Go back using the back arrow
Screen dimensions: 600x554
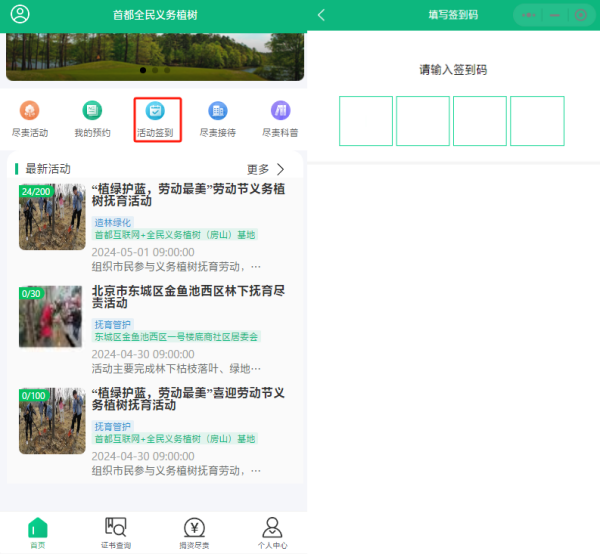click(321, 15)
